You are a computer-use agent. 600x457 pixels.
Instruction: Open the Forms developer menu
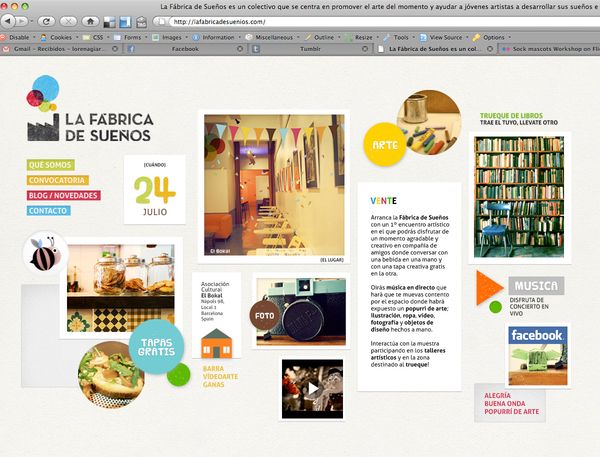130,37
